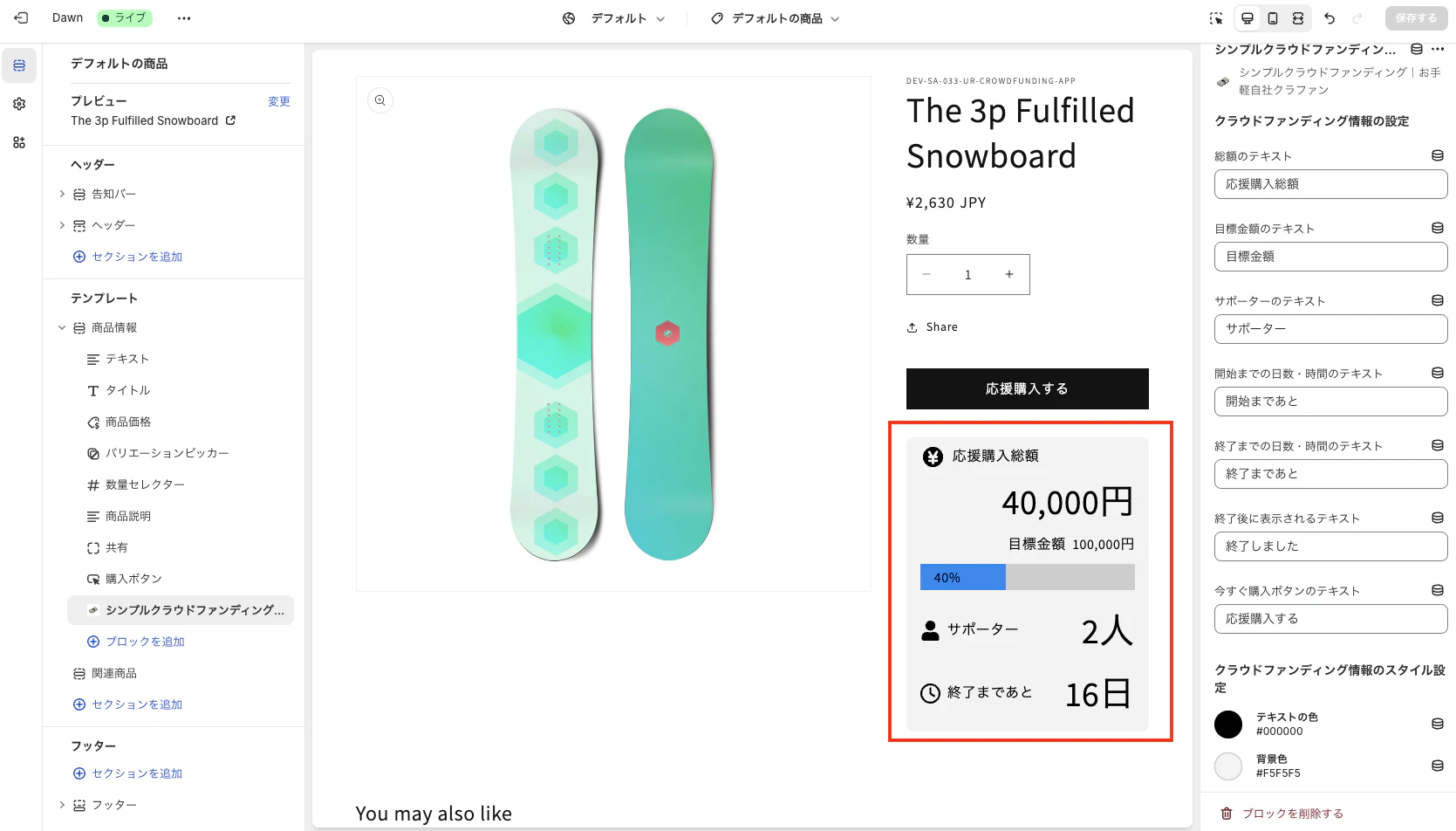1456x831 pixels.
Task: Open the テキストの色 black color swatch
Action: (1228, 725)
